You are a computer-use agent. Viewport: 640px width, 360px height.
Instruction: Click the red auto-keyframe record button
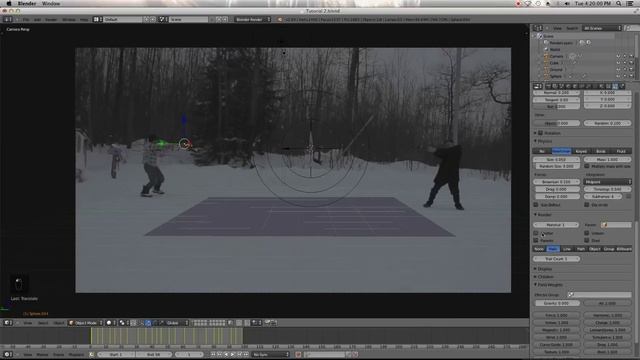coord(298,354)
